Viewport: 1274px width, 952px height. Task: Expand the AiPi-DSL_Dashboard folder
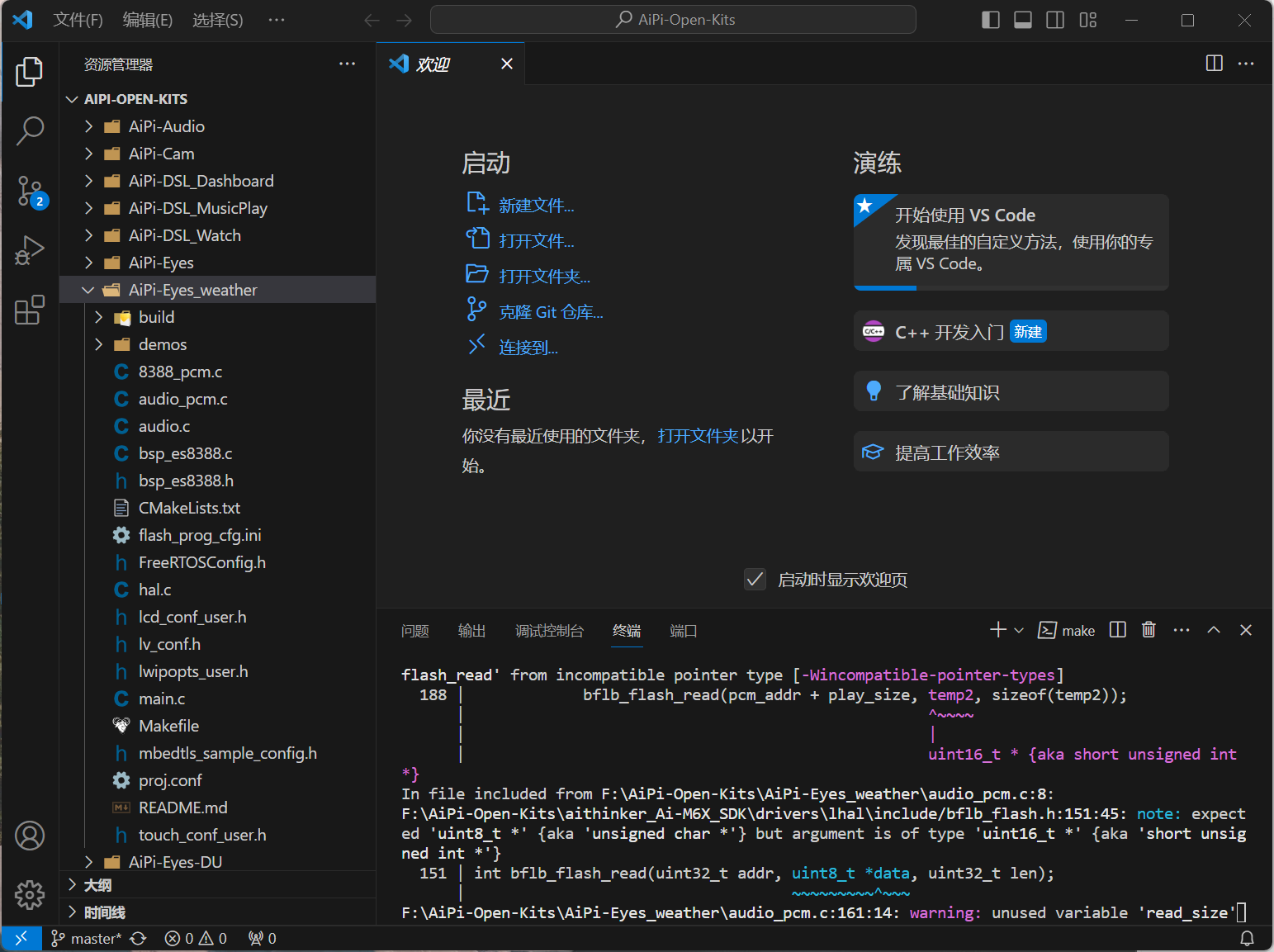pyautogui.click(x=89, y=181)
